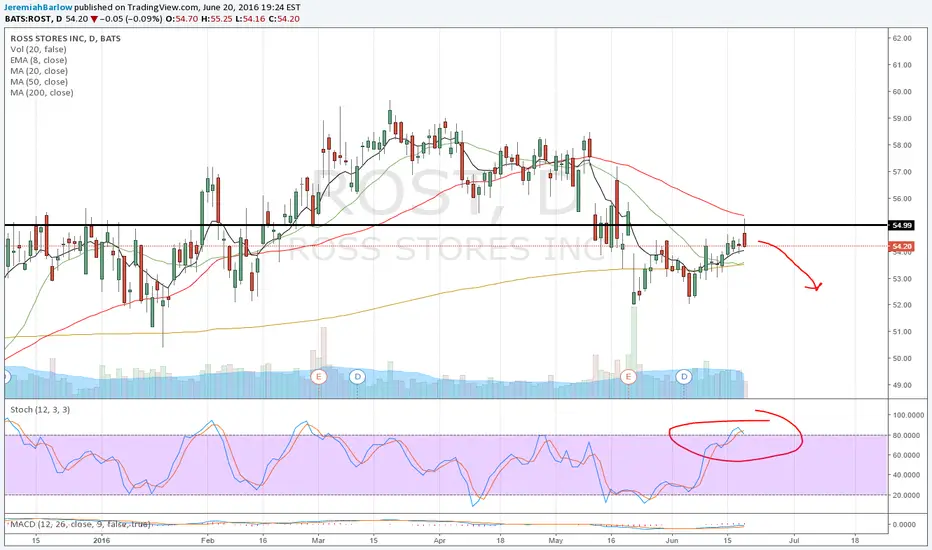Screen dimensions: 932x550
Task: Select the MA (20, close) indicator label
Action: pos(39,71)
